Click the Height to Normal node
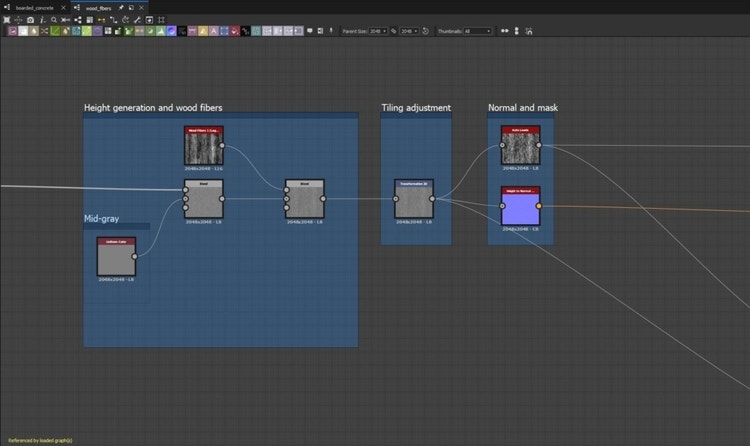Viewport: 750px width, 446px height. (520, 206)
